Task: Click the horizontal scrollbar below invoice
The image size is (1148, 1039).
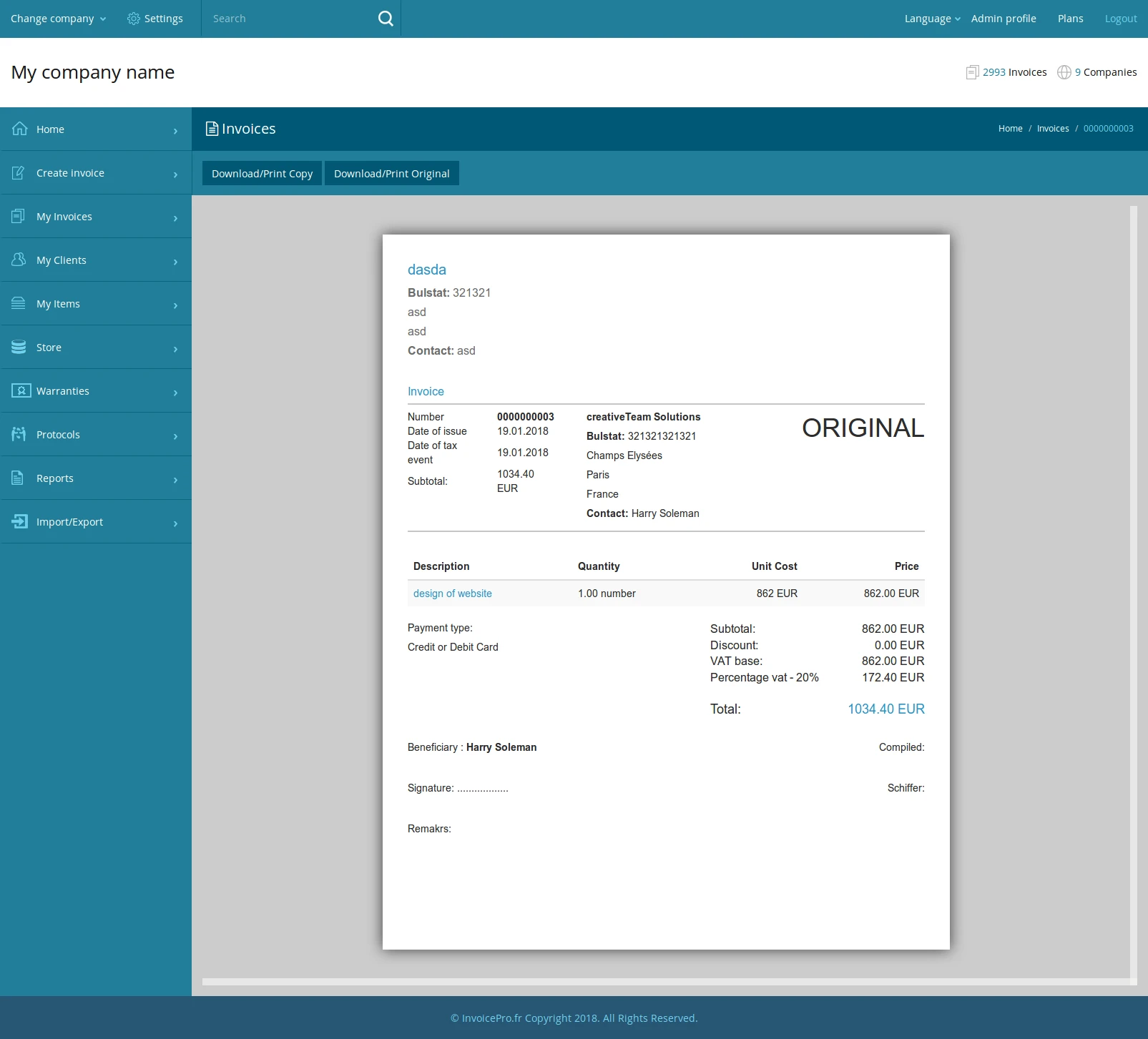Action: pyautogui.click(x=666, y=982)
